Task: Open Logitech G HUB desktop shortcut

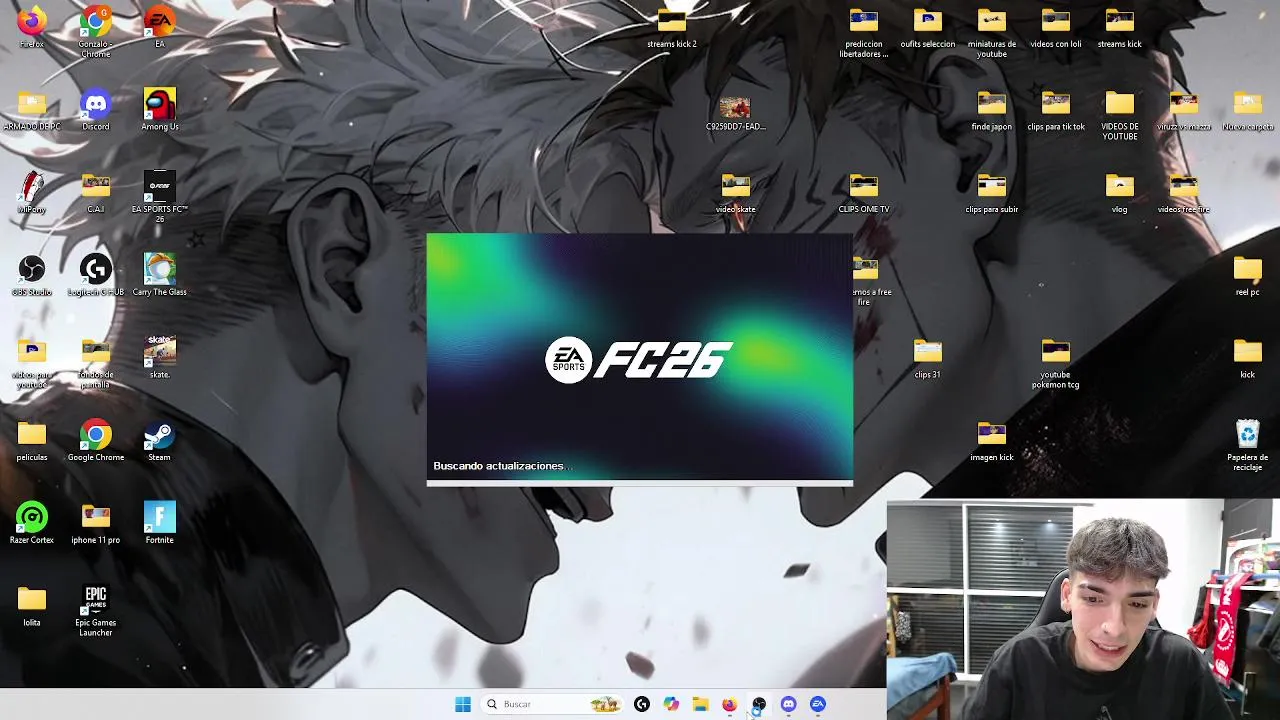Action: [96, 276]
